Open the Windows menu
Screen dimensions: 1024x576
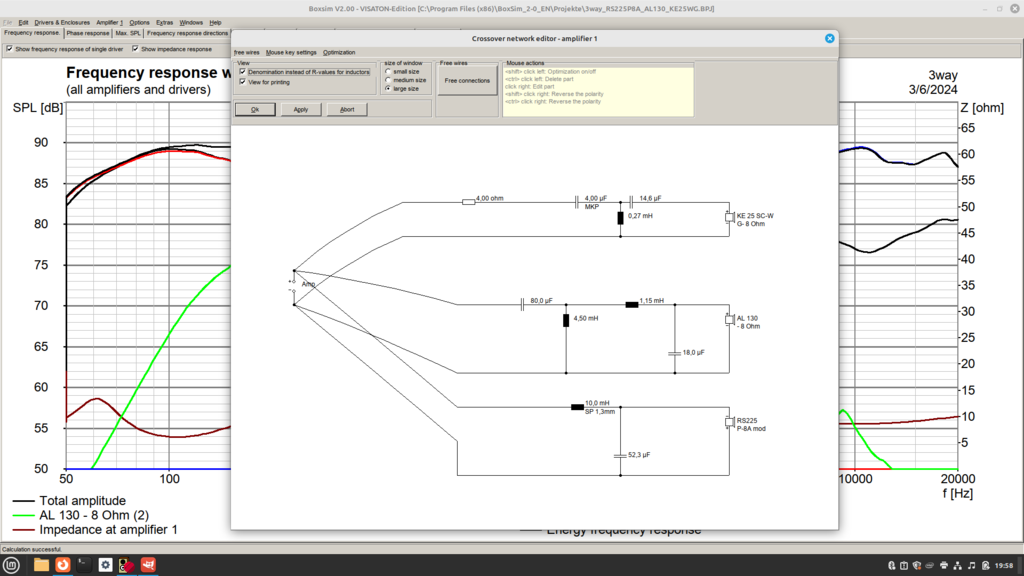191,23
